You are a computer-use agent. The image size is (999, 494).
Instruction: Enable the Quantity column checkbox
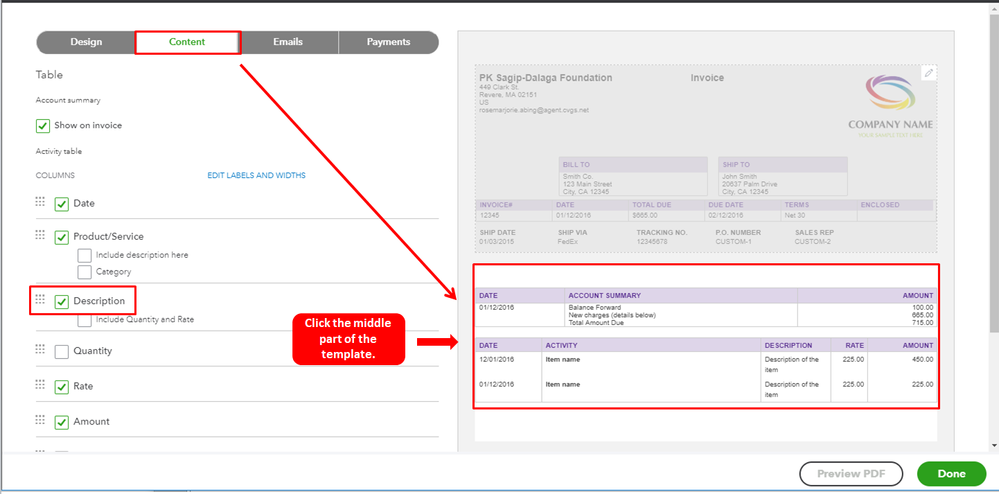pos(62,351)
